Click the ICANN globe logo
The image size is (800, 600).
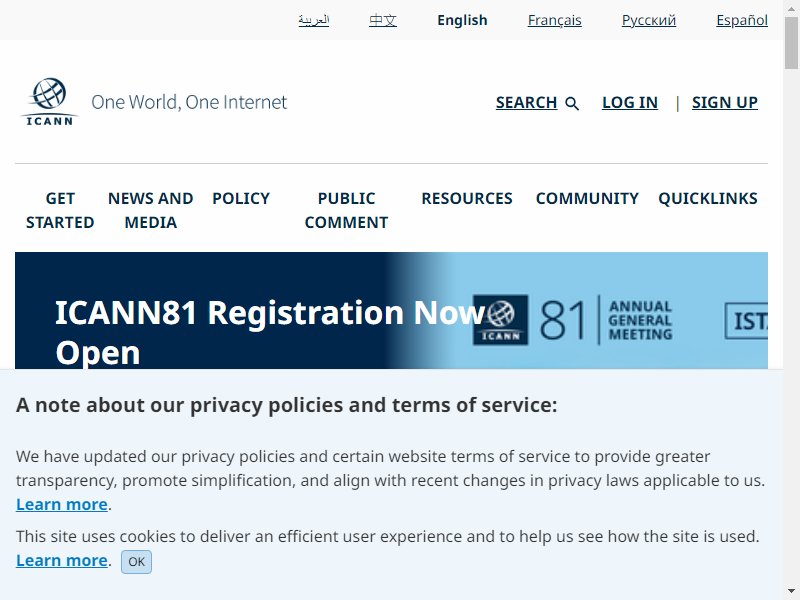point(49,102)
